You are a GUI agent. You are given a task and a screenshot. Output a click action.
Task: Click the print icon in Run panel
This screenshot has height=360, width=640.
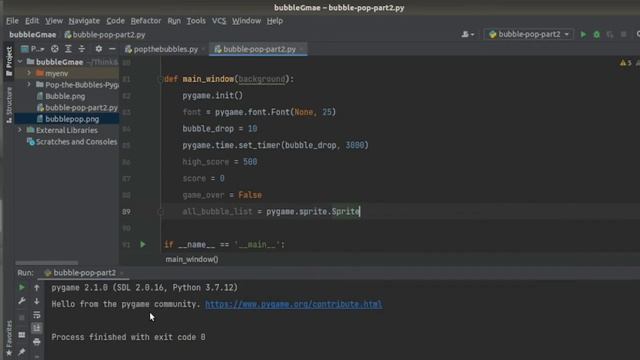(37, 342)
